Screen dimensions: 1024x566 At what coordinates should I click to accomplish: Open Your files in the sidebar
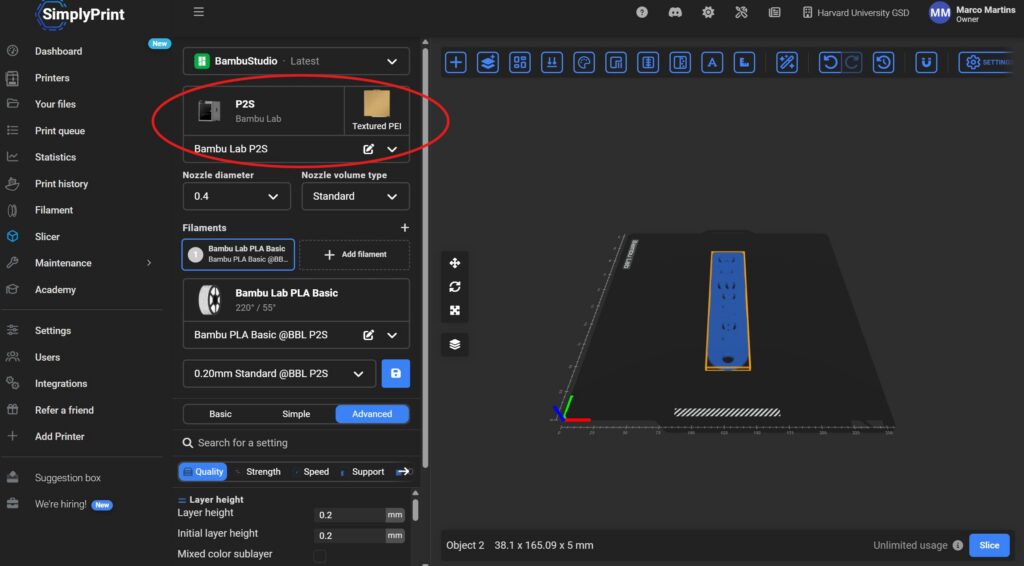click(55, 104)
